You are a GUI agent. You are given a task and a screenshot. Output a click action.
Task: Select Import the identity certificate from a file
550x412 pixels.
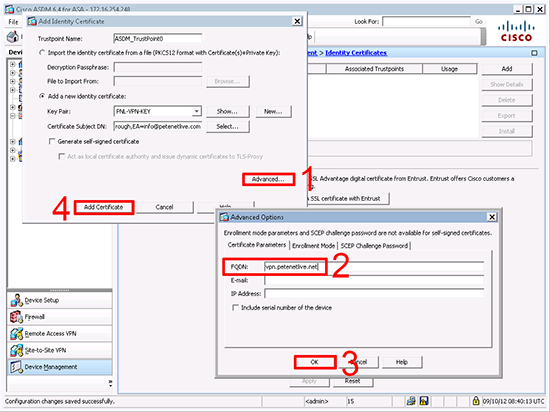(42, 53)
